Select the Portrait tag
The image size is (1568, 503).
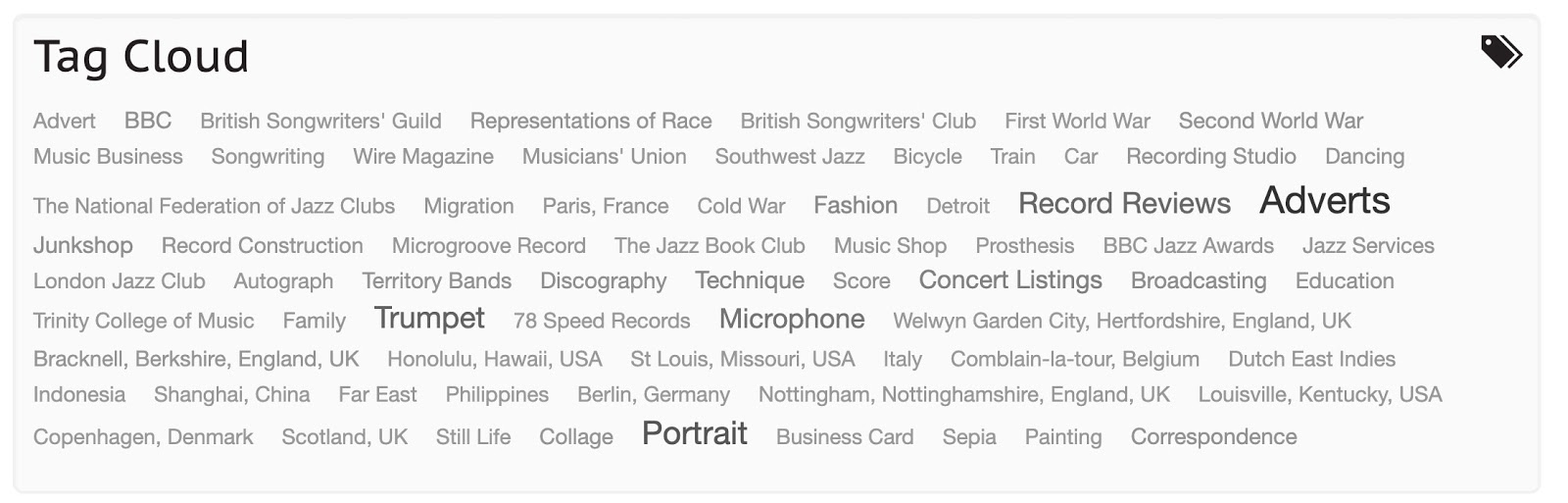[695, 433]
